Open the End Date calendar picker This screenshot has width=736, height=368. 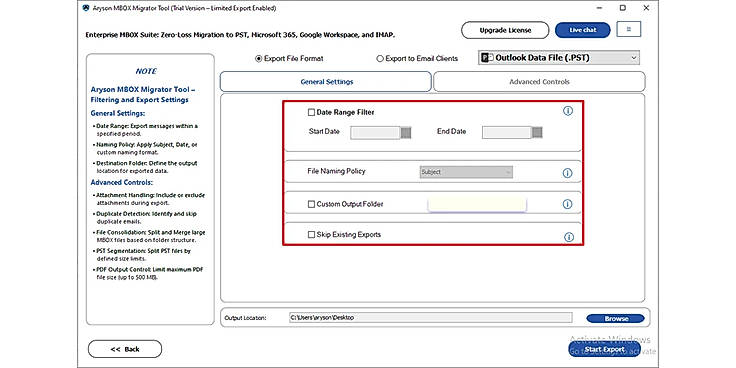537,133
